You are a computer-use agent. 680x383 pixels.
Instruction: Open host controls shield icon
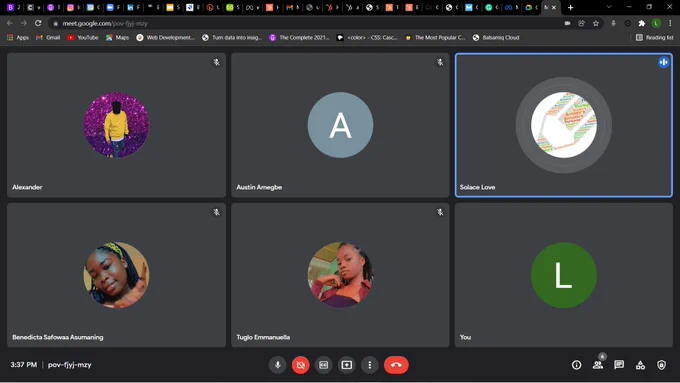pos(661,365)
